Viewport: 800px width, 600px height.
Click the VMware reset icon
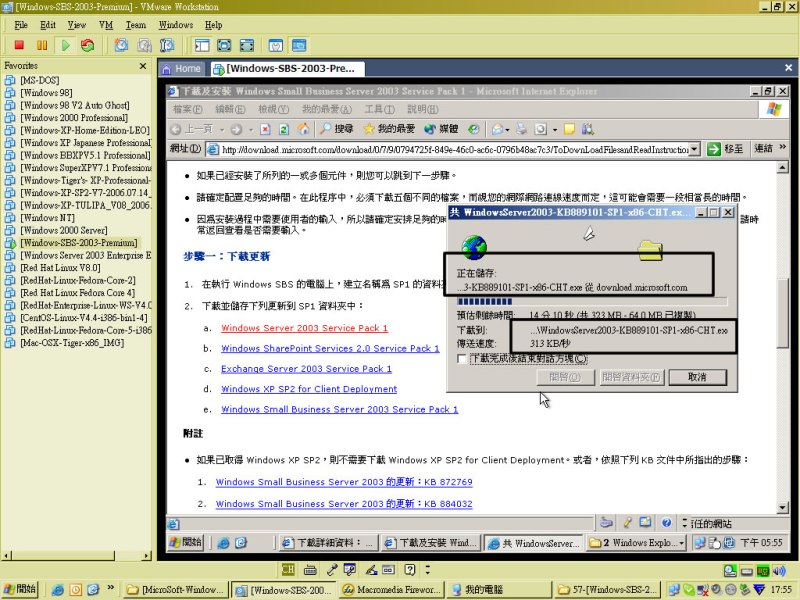(88, 45)
